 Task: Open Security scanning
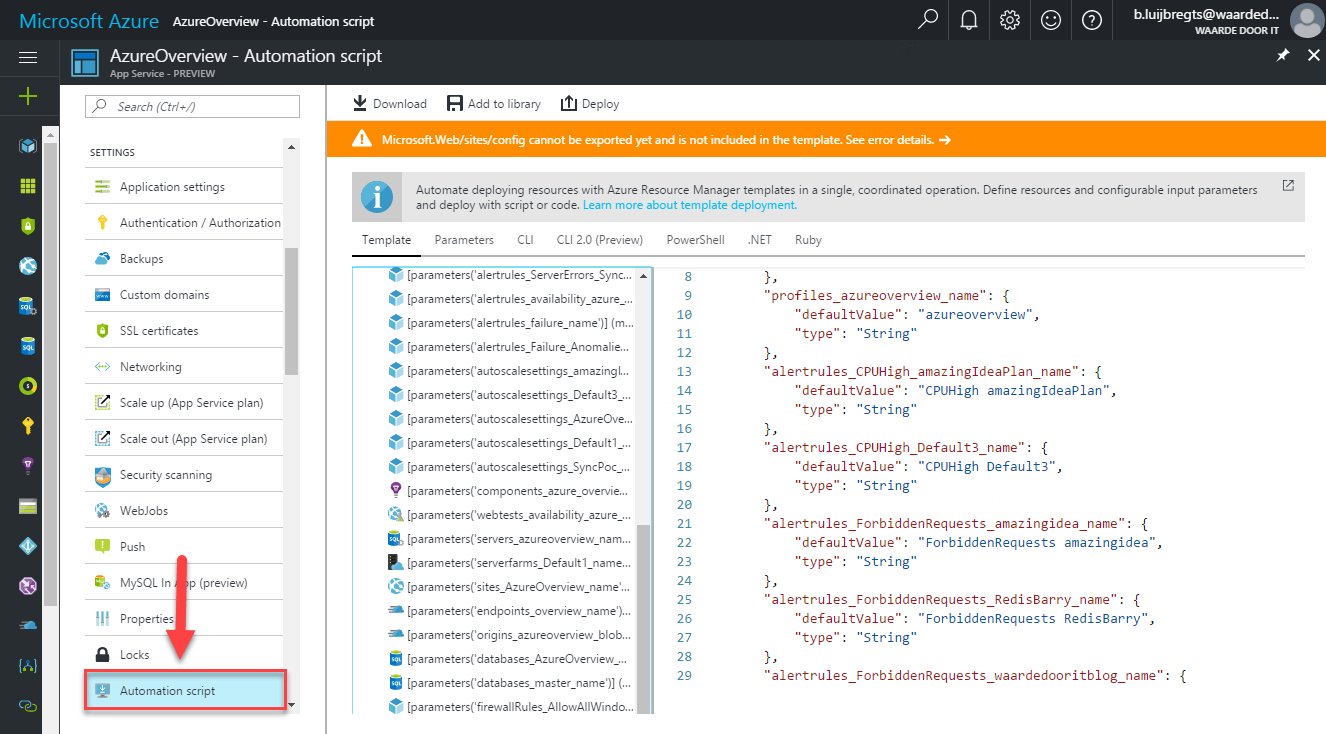pos(184,475)
